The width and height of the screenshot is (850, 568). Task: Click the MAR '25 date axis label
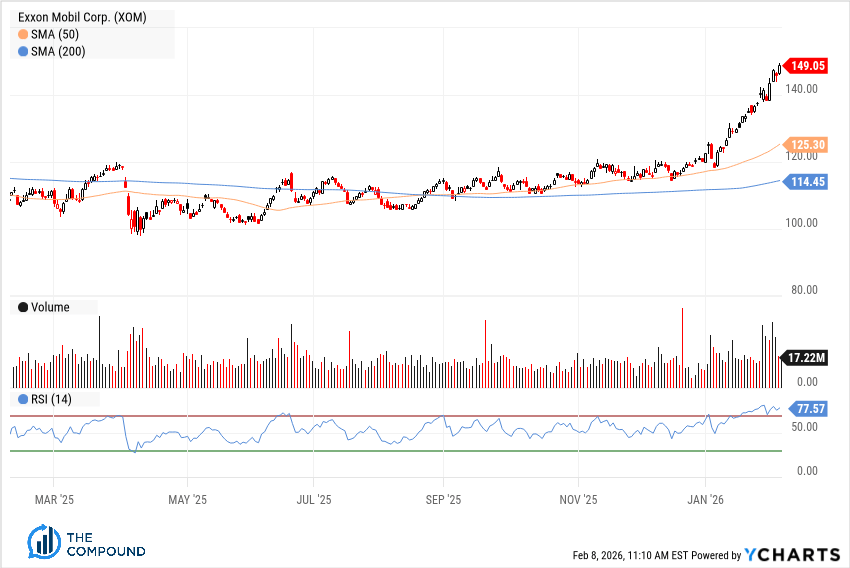[x=54, y=500]
